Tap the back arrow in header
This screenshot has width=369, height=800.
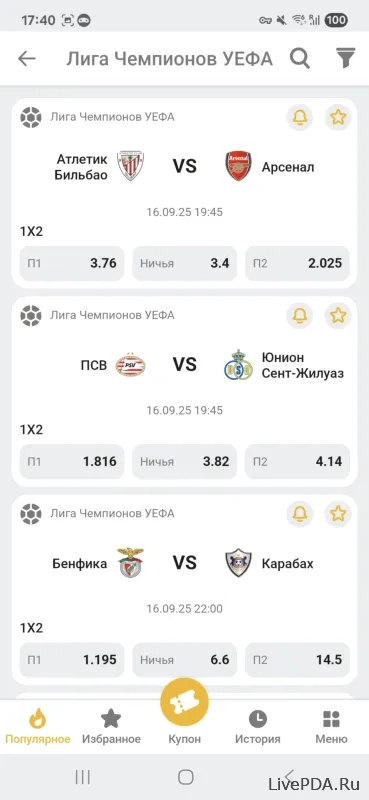coord(27,59)
